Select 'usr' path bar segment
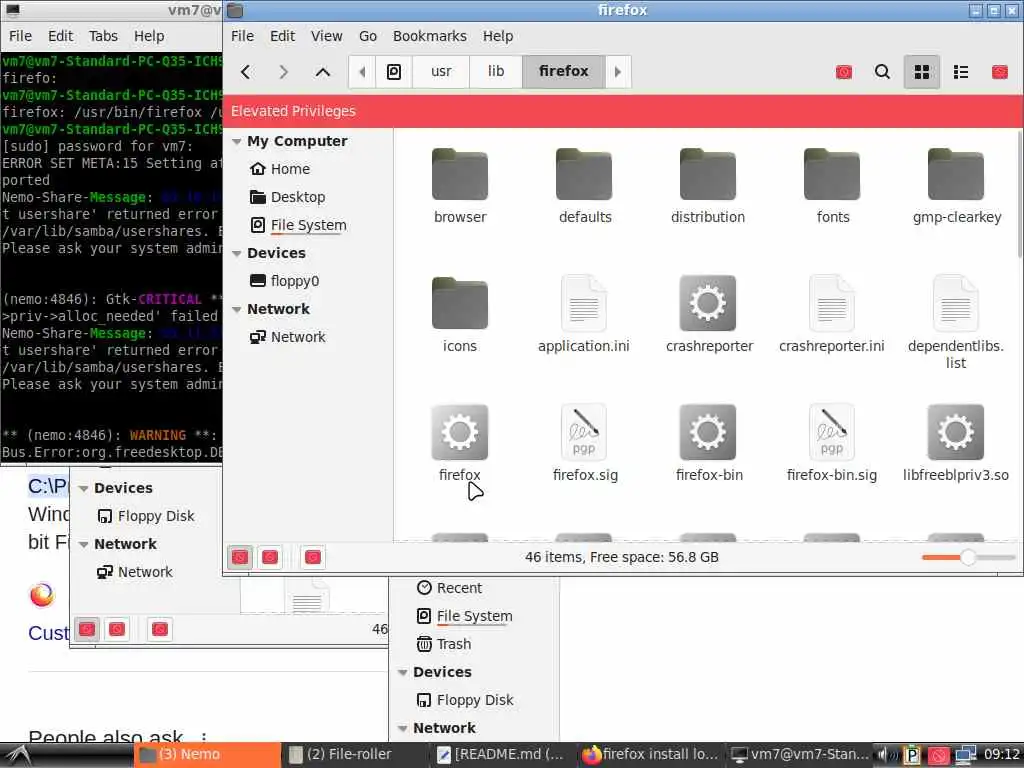 pos(441,71)
